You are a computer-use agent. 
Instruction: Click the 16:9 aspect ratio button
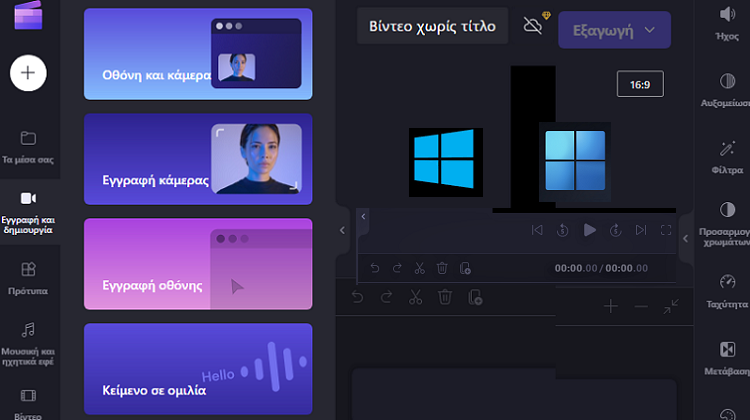[640, 84]
